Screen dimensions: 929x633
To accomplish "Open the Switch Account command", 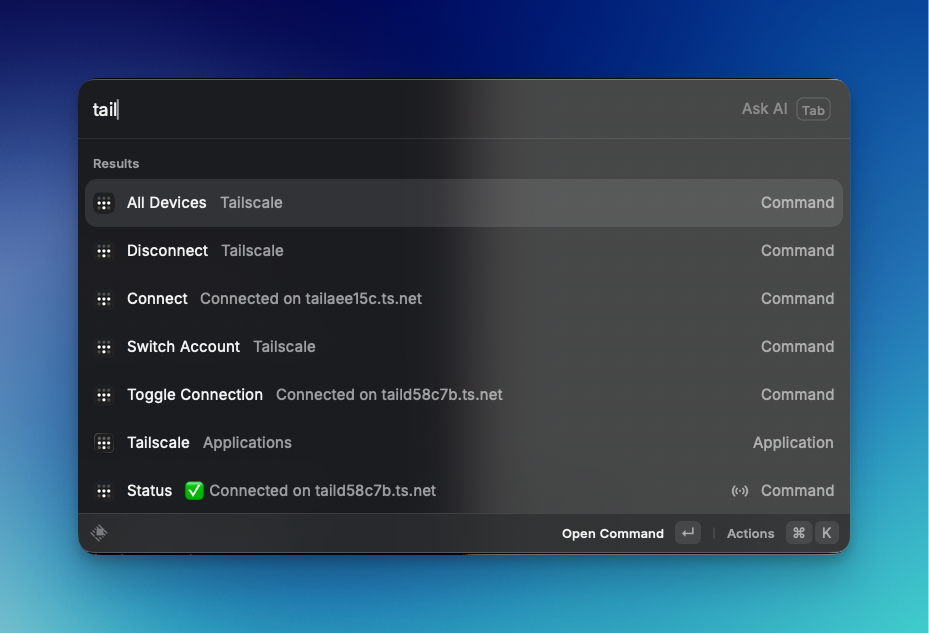I will [183, 347].
